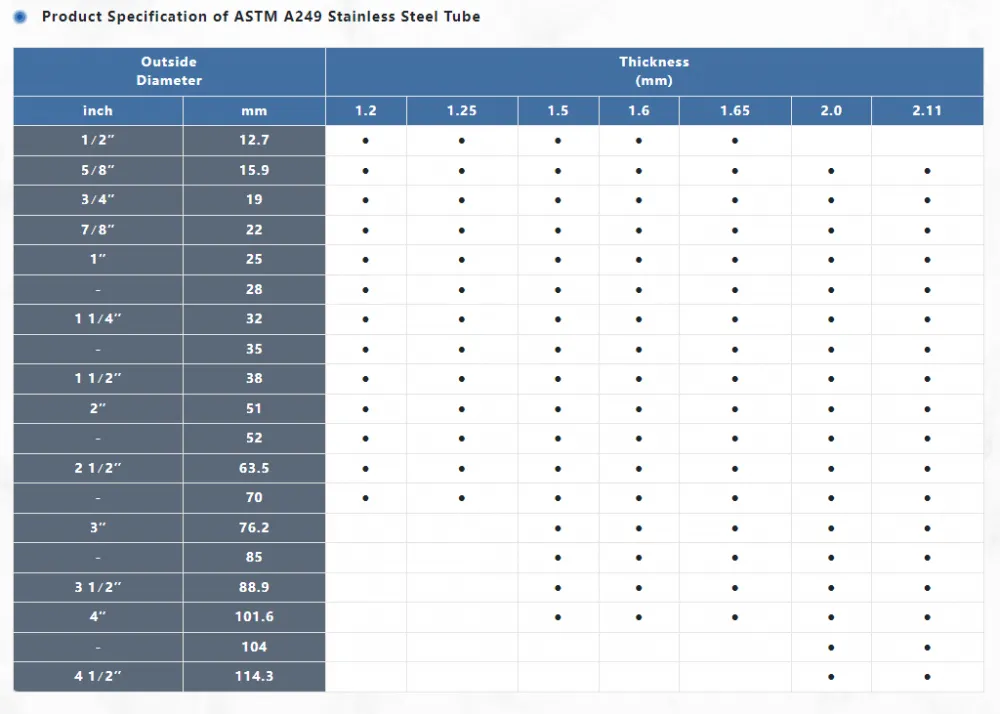Select the 1.25 thickness column header
Viewport: 1000px width, 714px height.
click(462, 111)
